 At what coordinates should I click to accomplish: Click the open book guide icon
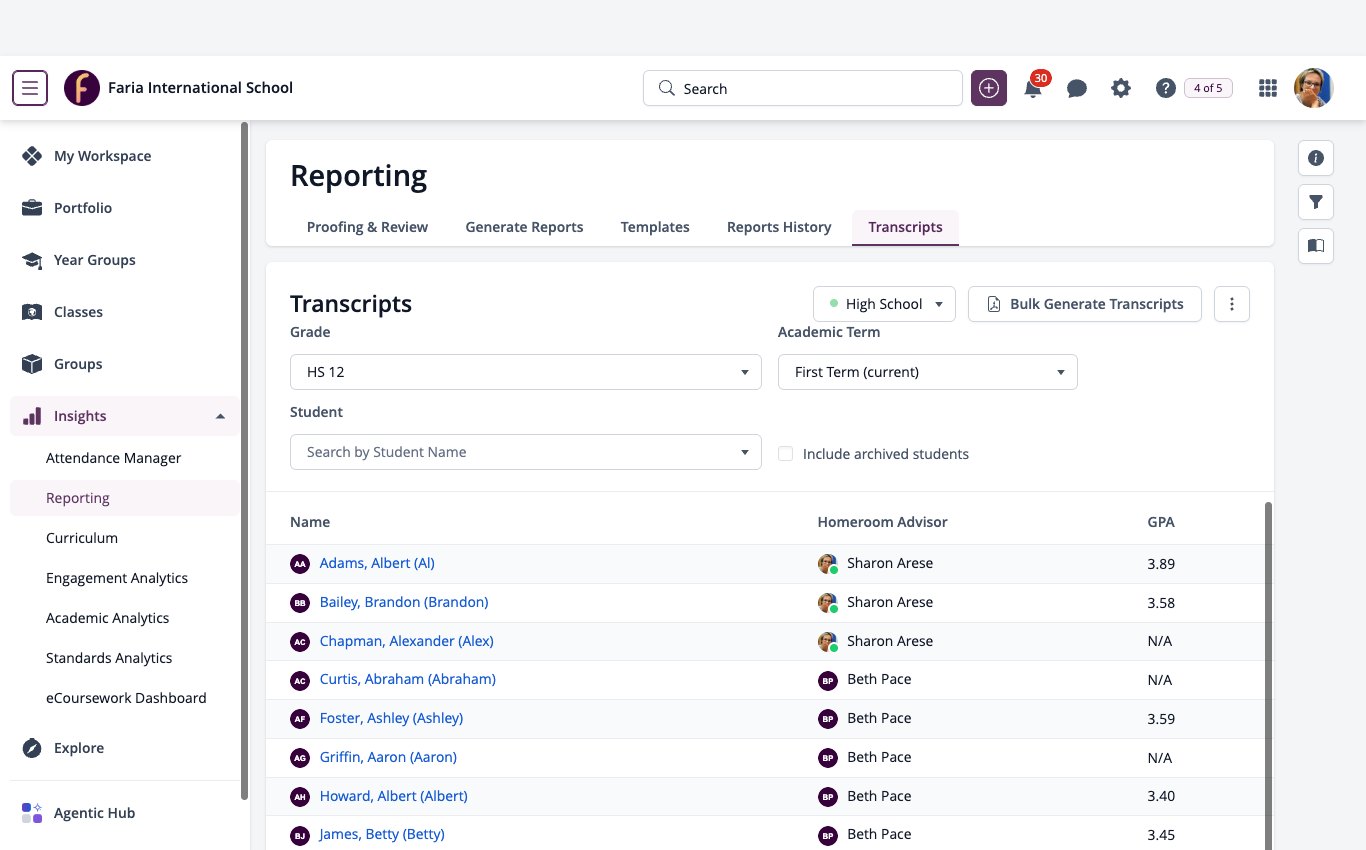click(1316, 246)
